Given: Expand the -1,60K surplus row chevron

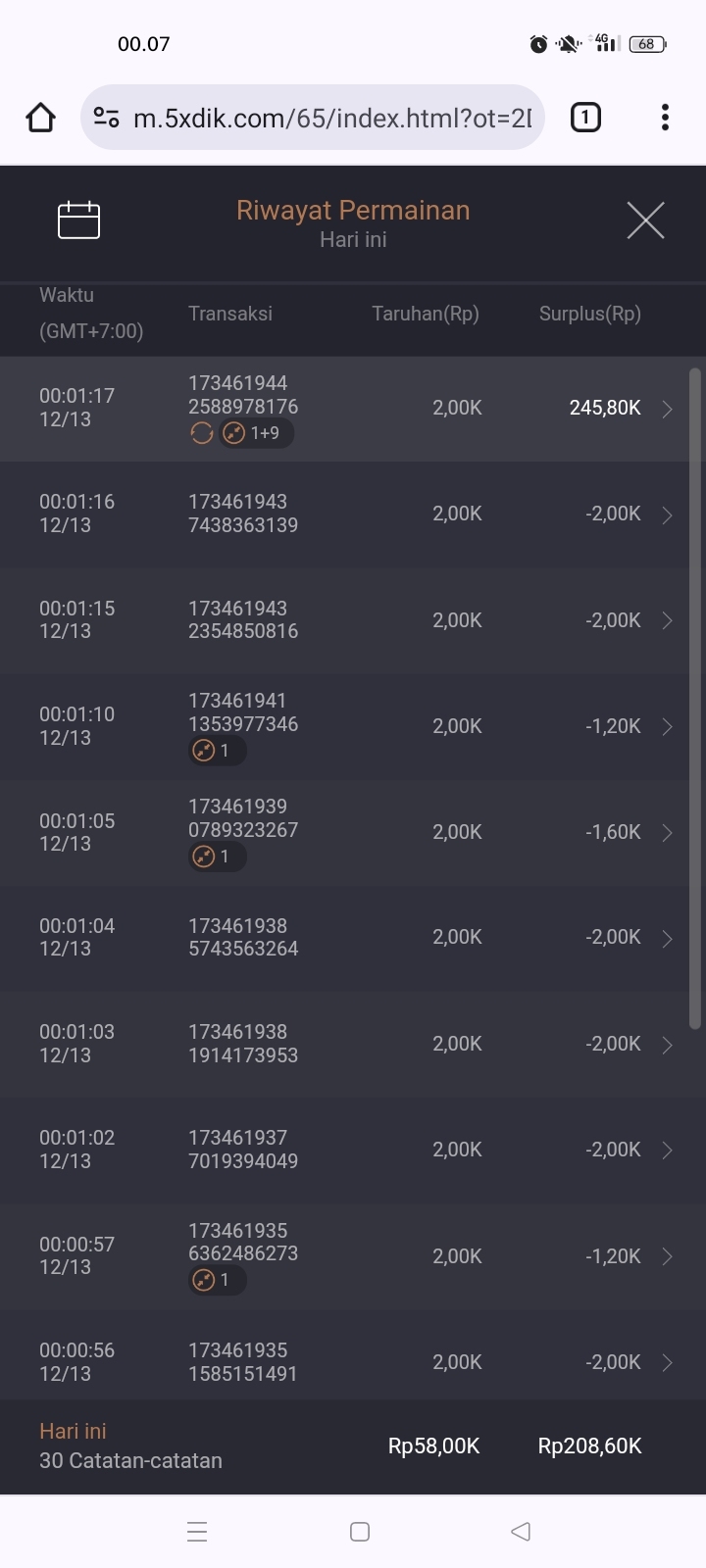Looking at the screenshot, I should (x=667, y=833).
